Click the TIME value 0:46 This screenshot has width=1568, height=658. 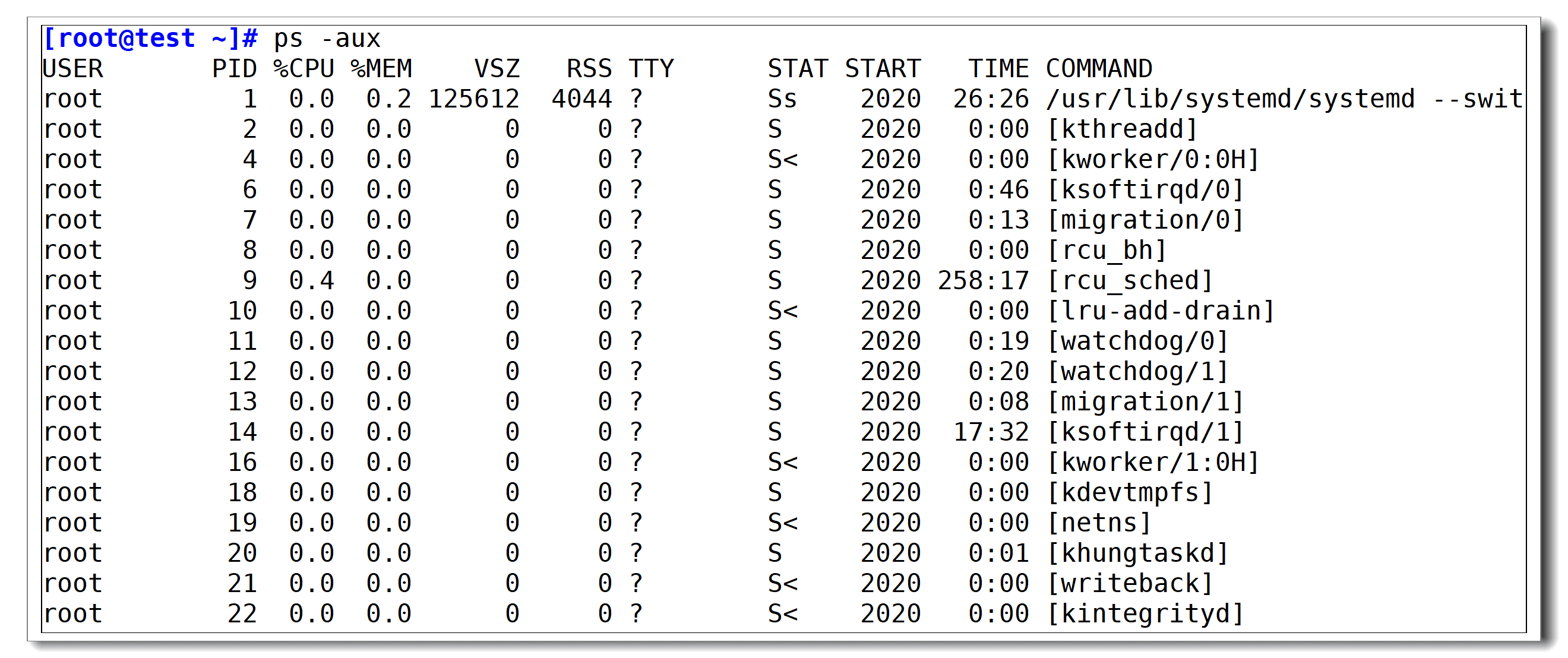pyautogui.click(x=998, y=190)
